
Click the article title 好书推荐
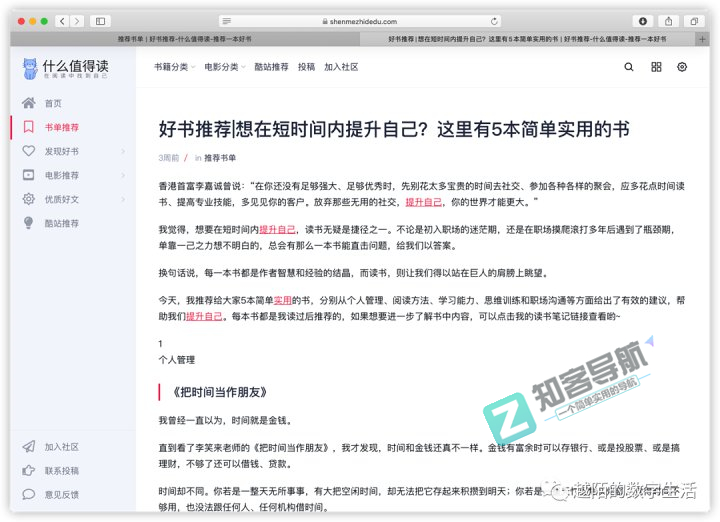(x=394, y=129)
